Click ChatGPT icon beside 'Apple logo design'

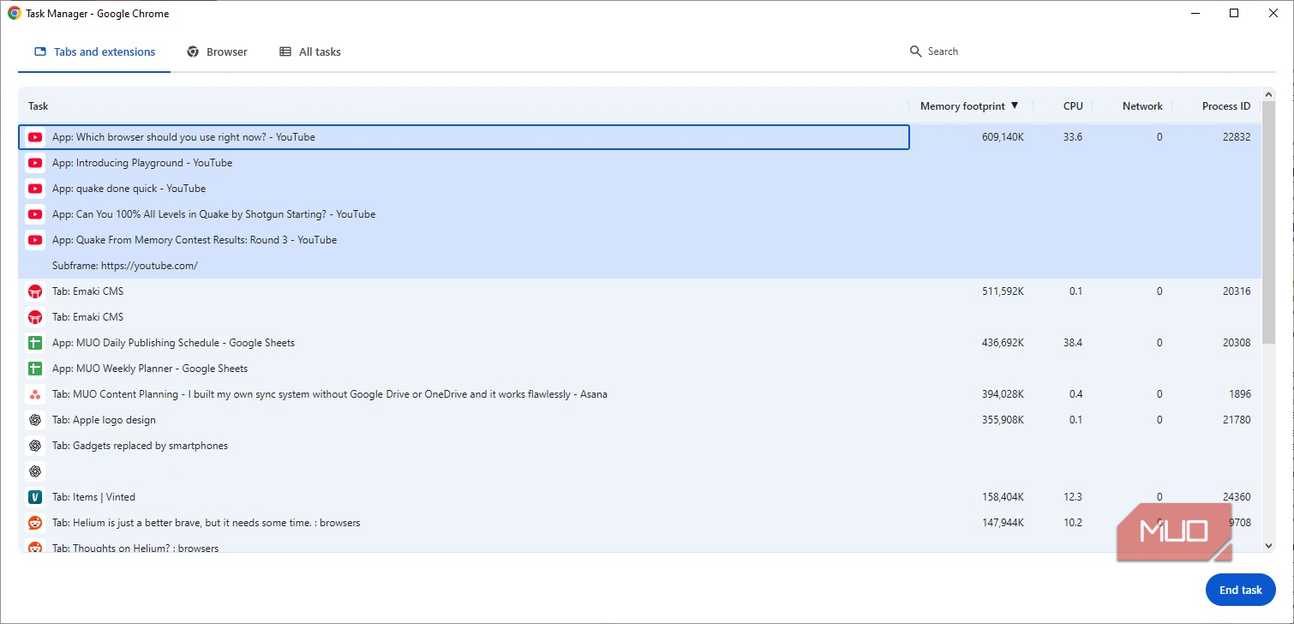(x=35, y=420)
